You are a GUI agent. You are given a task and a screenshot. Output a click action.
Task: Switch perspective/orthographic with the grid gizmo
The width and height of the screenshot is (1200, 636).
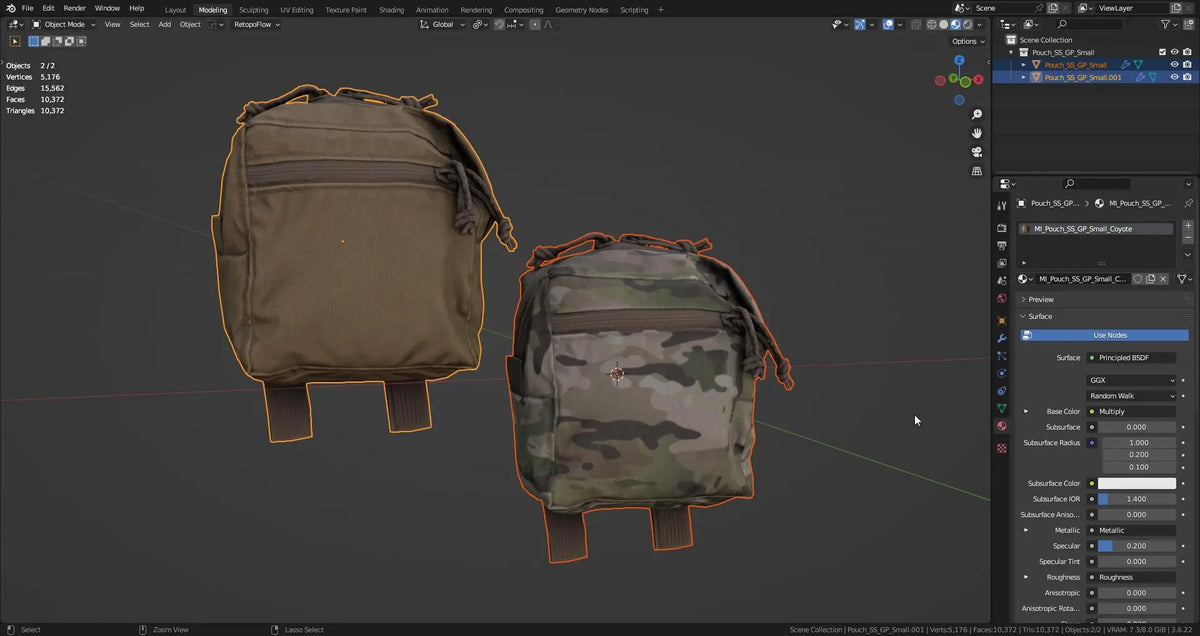coord(977,171)
